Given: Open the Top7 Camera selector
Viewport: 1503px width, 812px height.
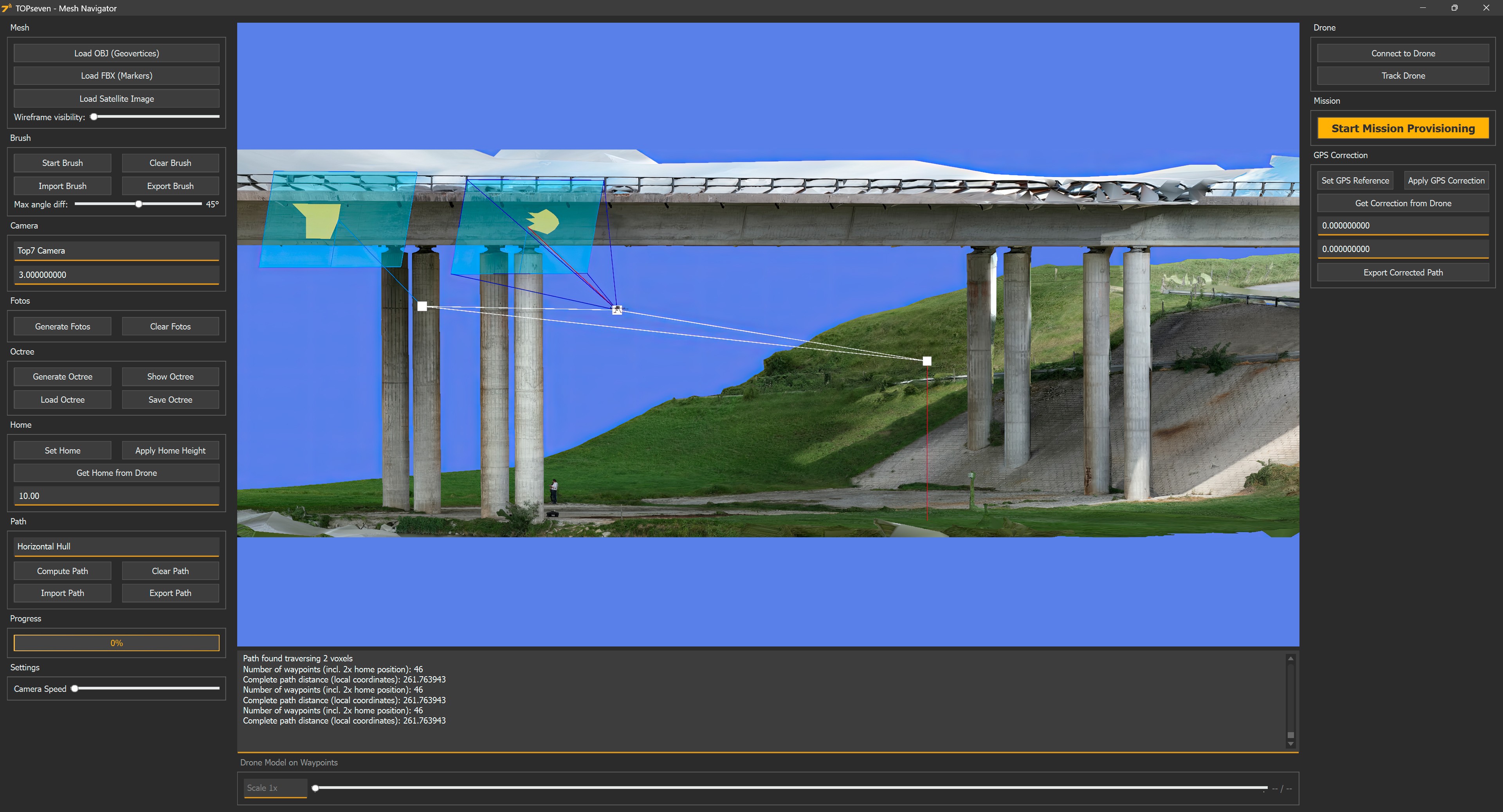Looking at the screenshot, I should click(x=116, y=250).
